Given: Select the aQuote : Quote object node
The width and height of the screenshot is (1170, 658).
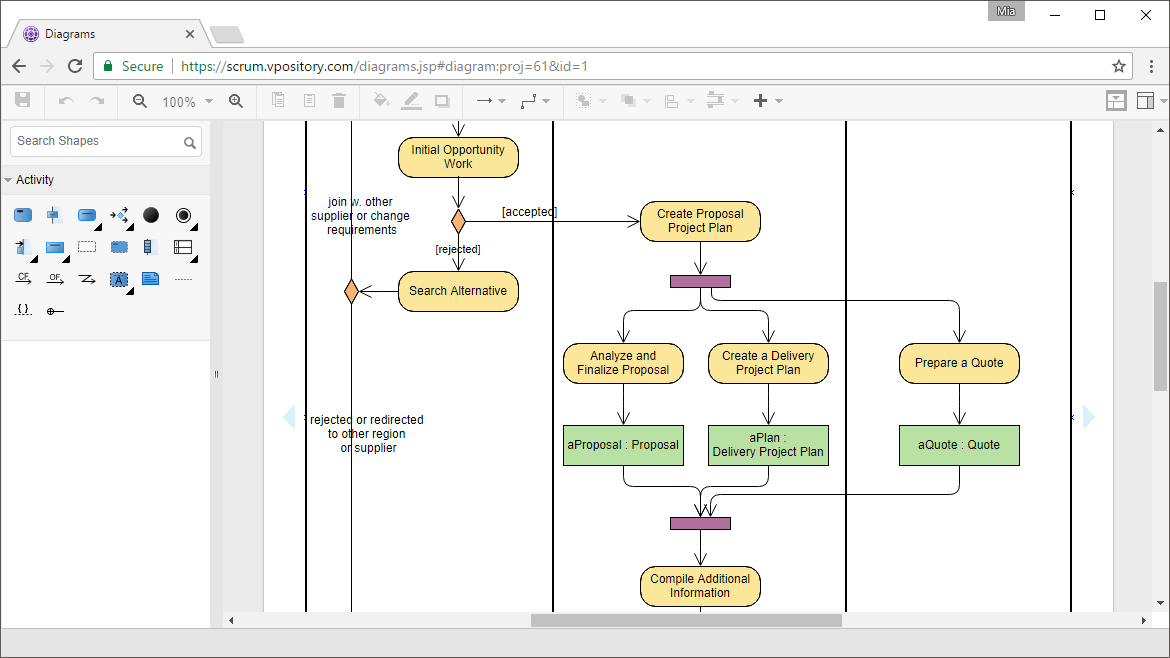Looking at the screenshot, I should [959, 445].
